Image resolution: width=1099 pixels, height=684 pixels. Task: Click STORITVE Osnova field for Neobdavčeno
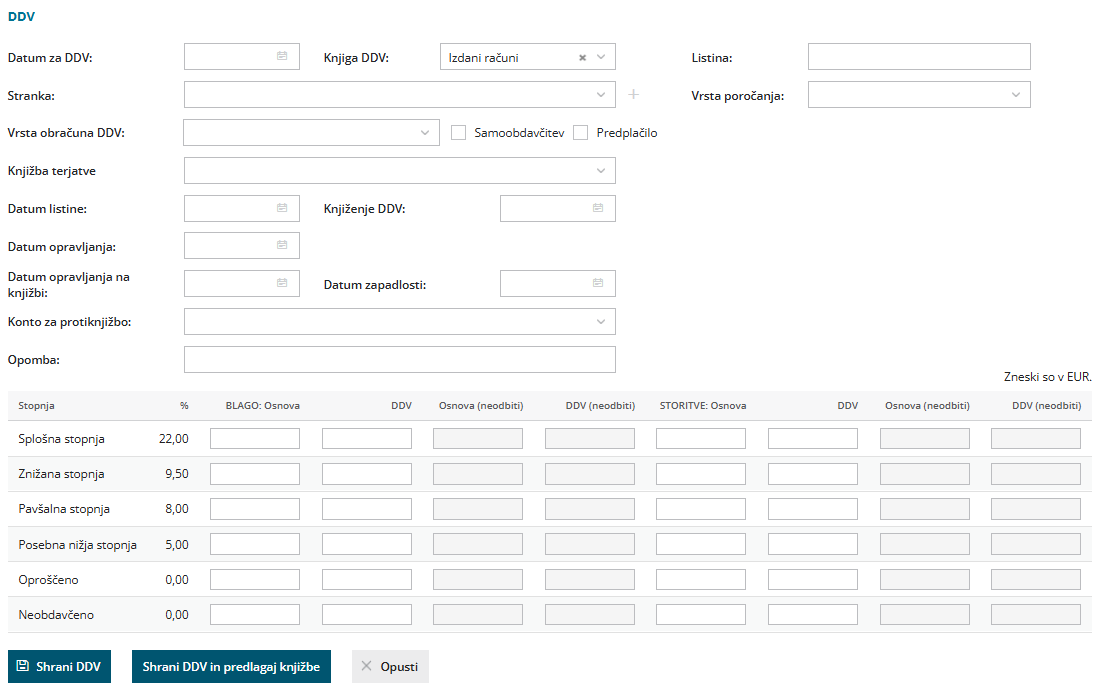click(701, 615)
